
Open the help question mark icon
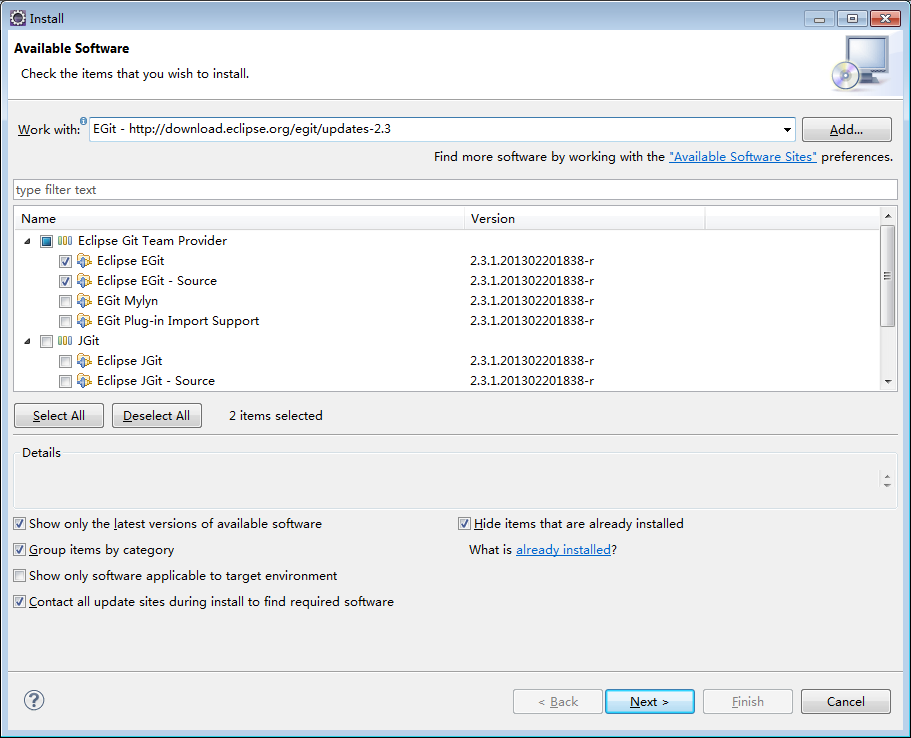[x=34, y=700]
